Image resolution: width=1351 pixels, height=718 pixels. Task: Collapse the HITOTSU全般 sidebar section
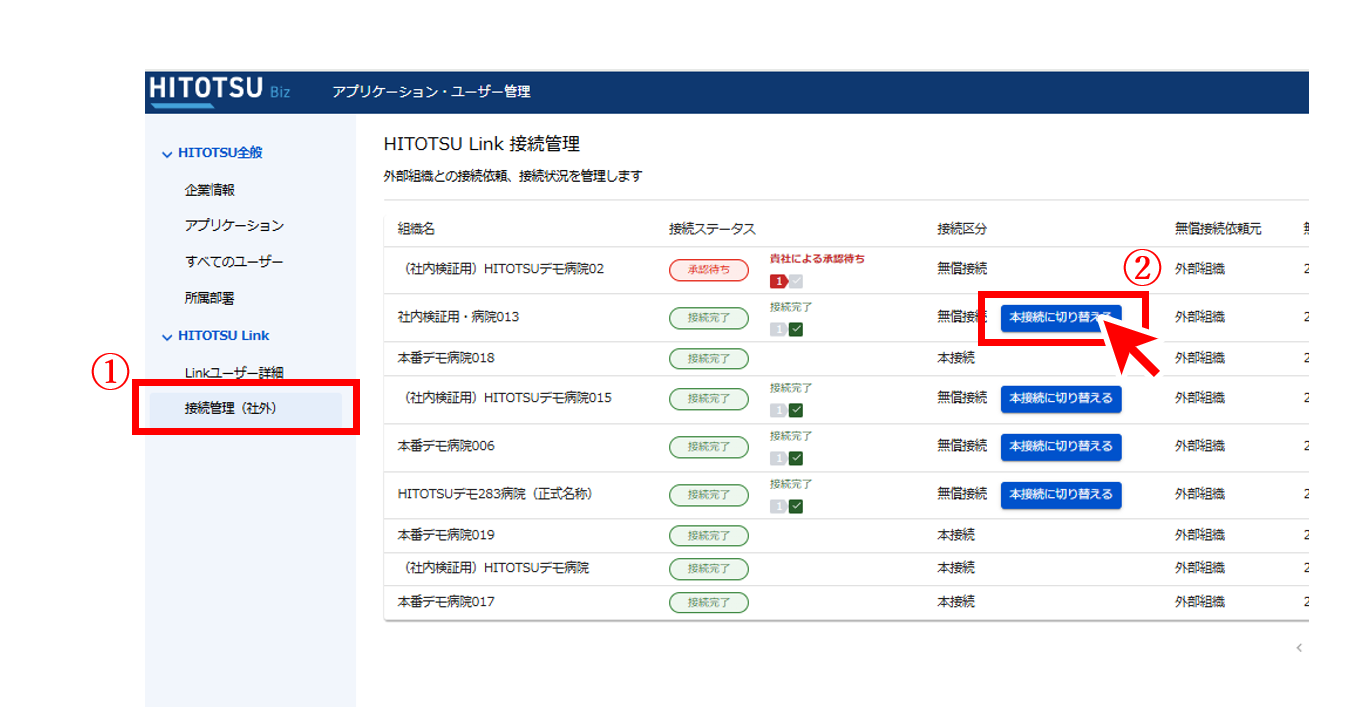pyautogui.click(x=167, y=154)
